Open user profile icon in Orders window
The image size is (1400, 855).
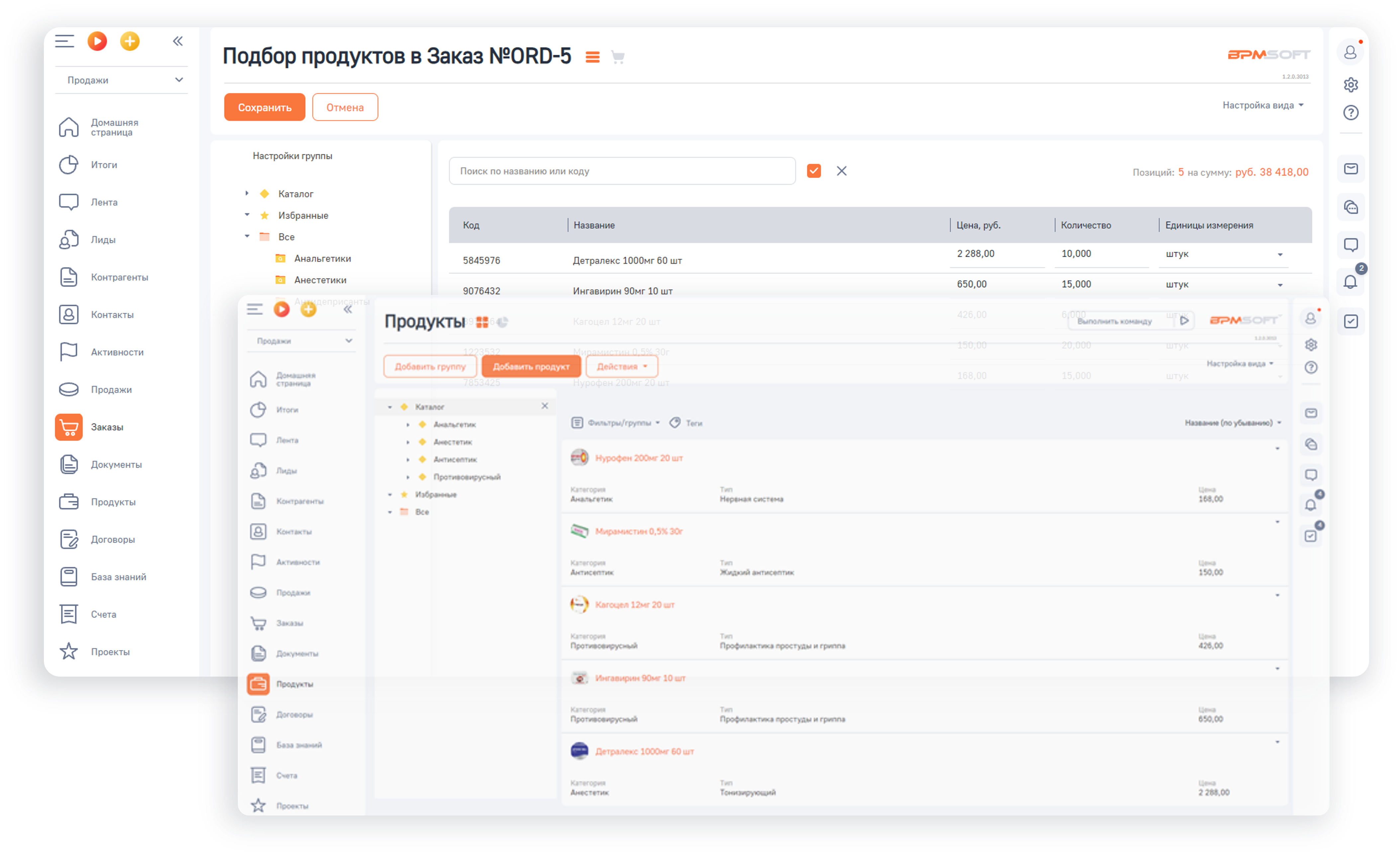coord(1351,52)
